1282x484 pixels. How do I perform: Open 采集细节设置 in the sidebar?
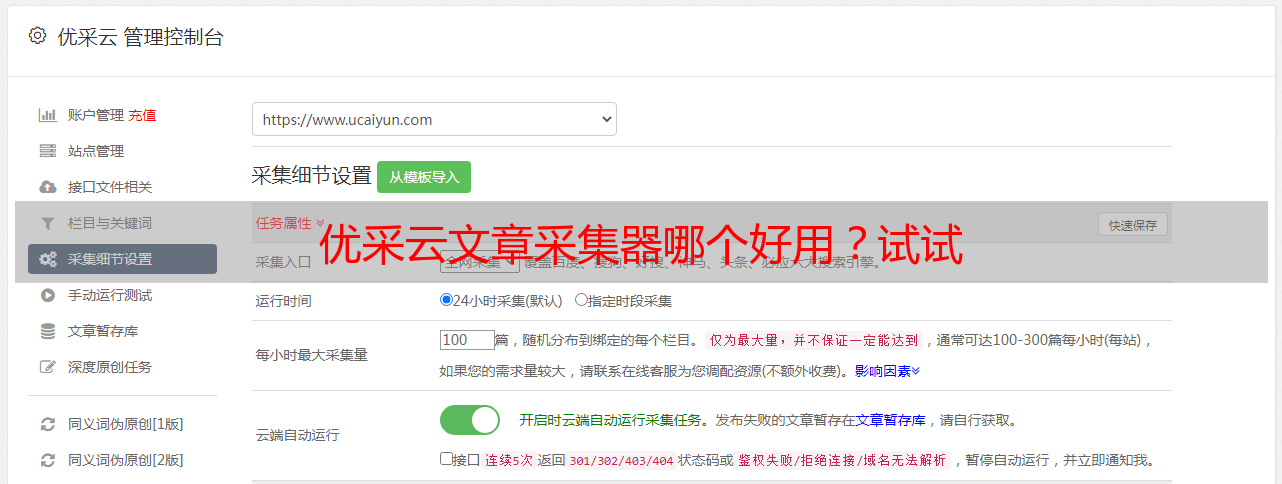[x=122, y=259]
